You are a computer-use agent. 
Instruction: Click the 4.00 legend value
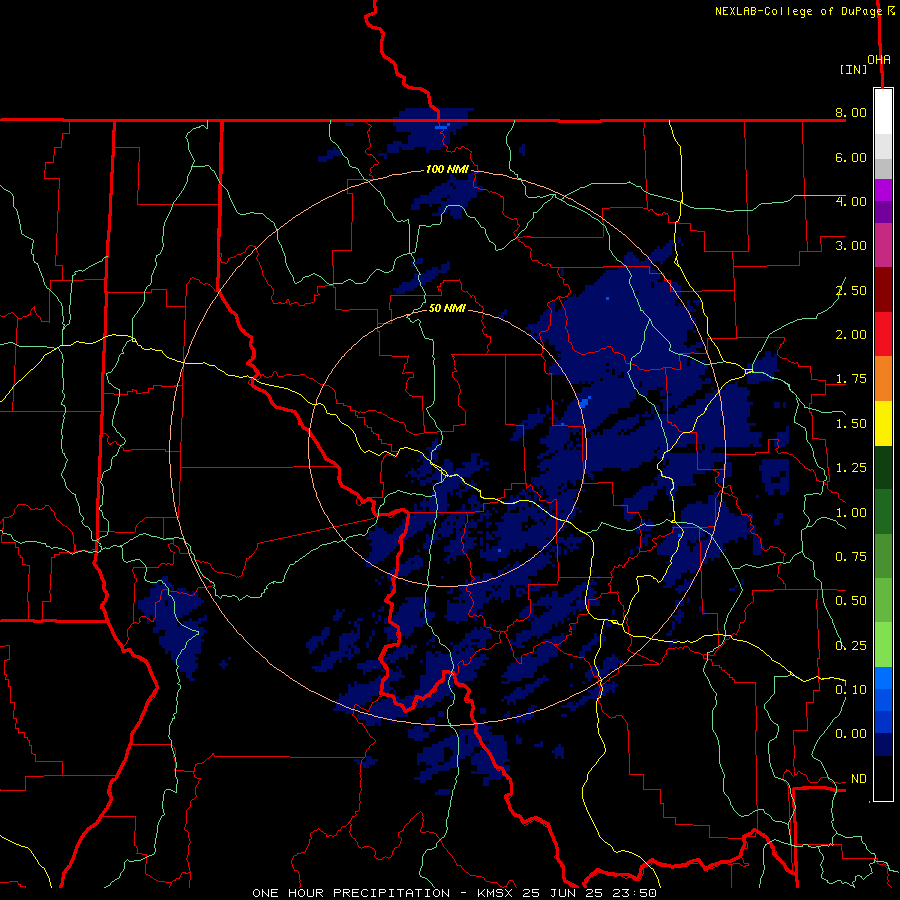851,201
